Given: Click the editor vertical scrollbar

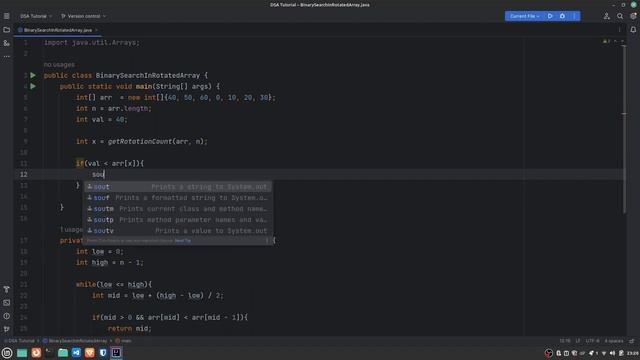Looking at the screenshot, I should pos(624,129).
